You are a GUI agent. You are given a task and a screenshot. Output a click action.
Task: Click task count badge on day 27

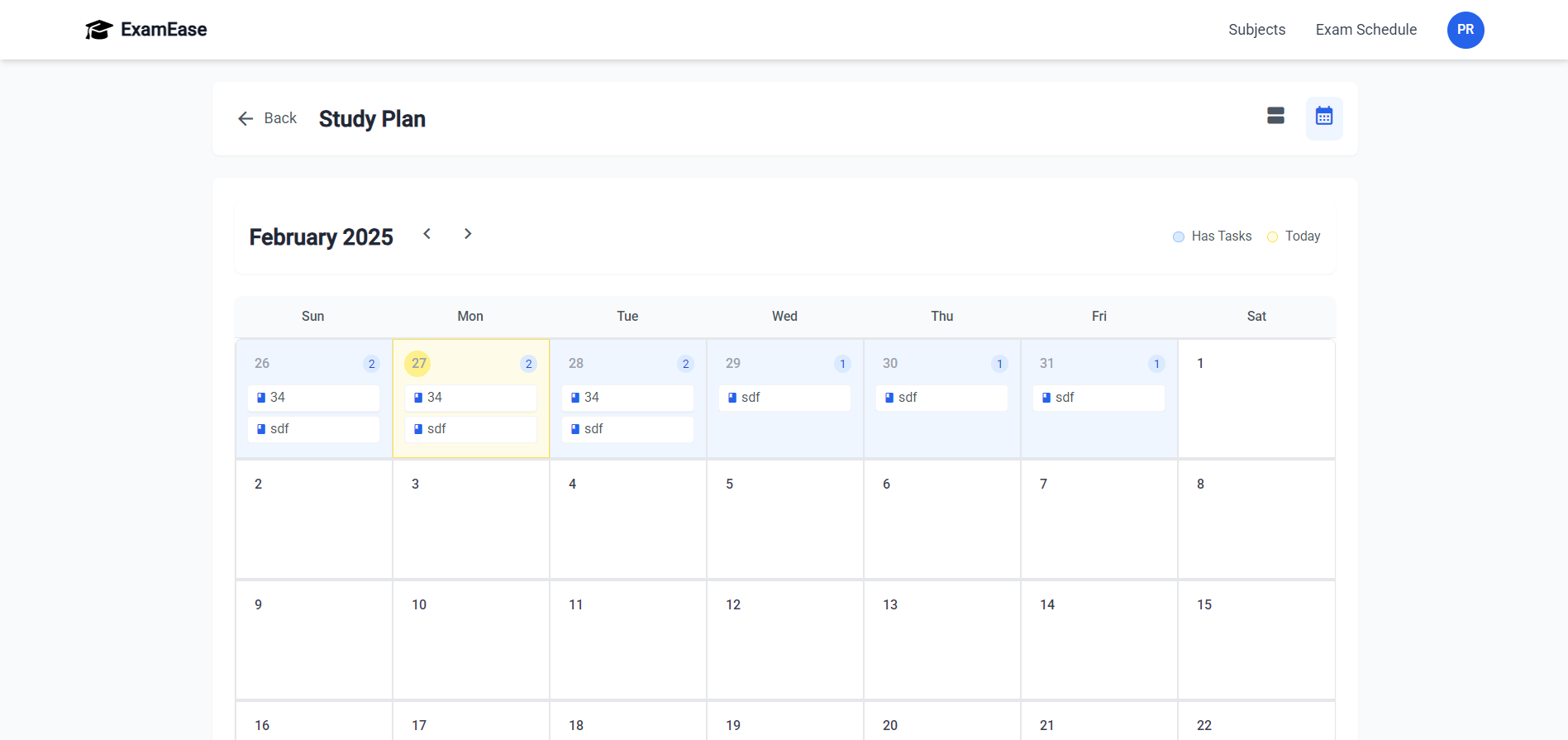click(x=528, y=364)
